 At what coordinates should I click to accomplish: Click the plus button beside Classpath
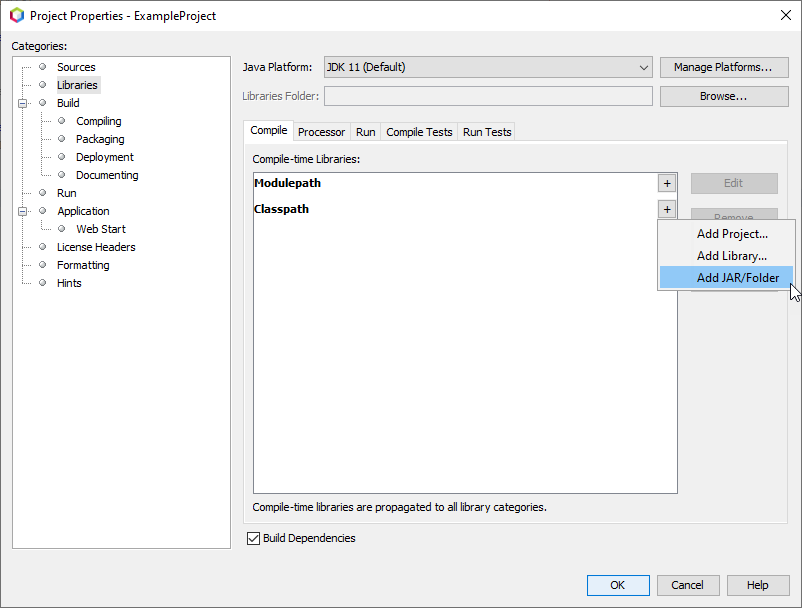(x=667, y=209)
